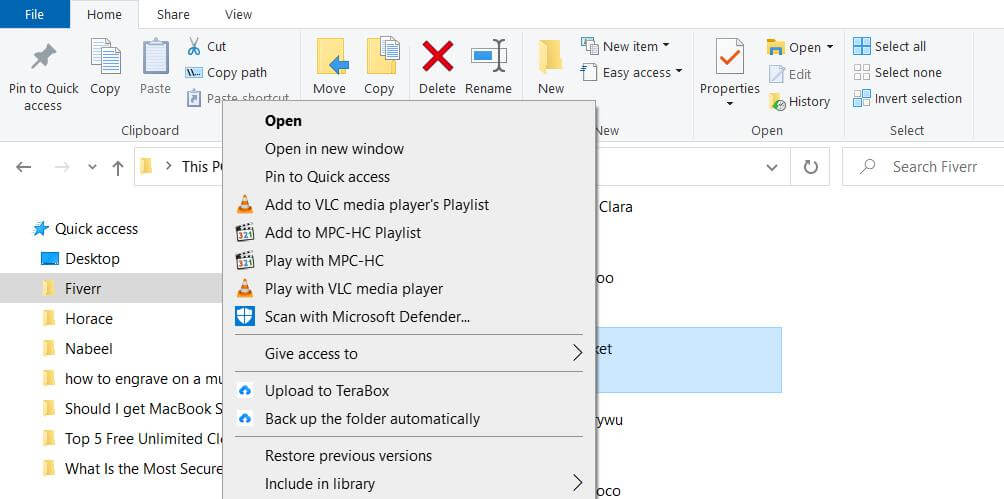The width and height of the screenshot is (1004, 499).
Task: Click the Select all icon
Action: pos(862,46)
